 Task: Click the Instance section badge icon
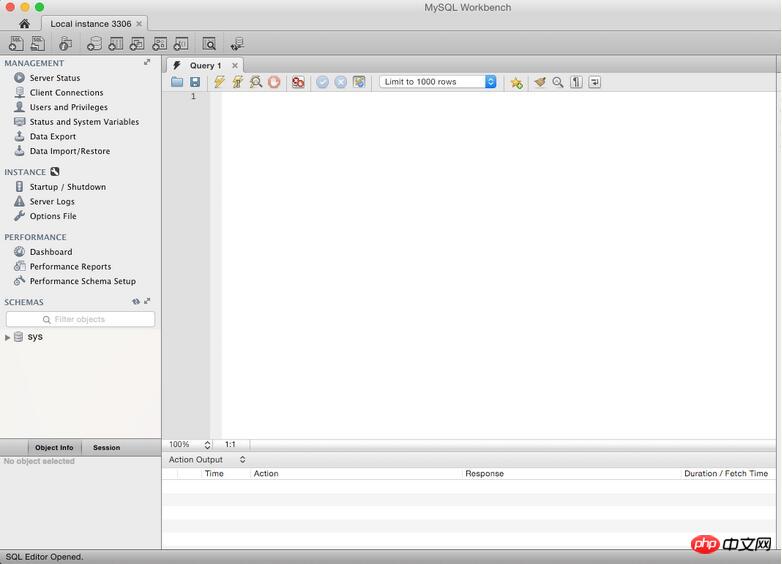coord(55,172)
